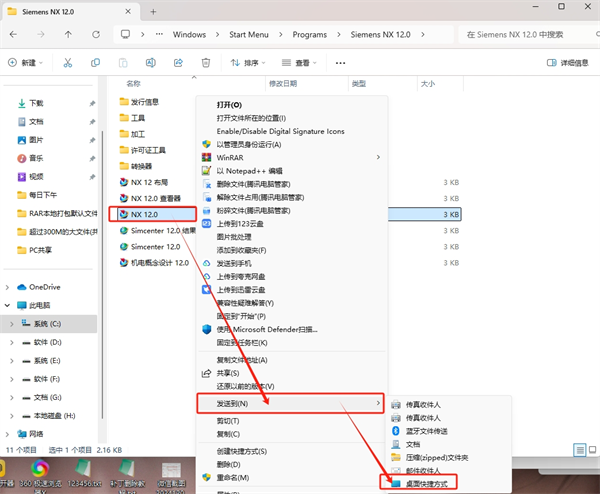Click the Up arrow navigation button
Viewport: 600px width, 494px height.
coord(68,34)
